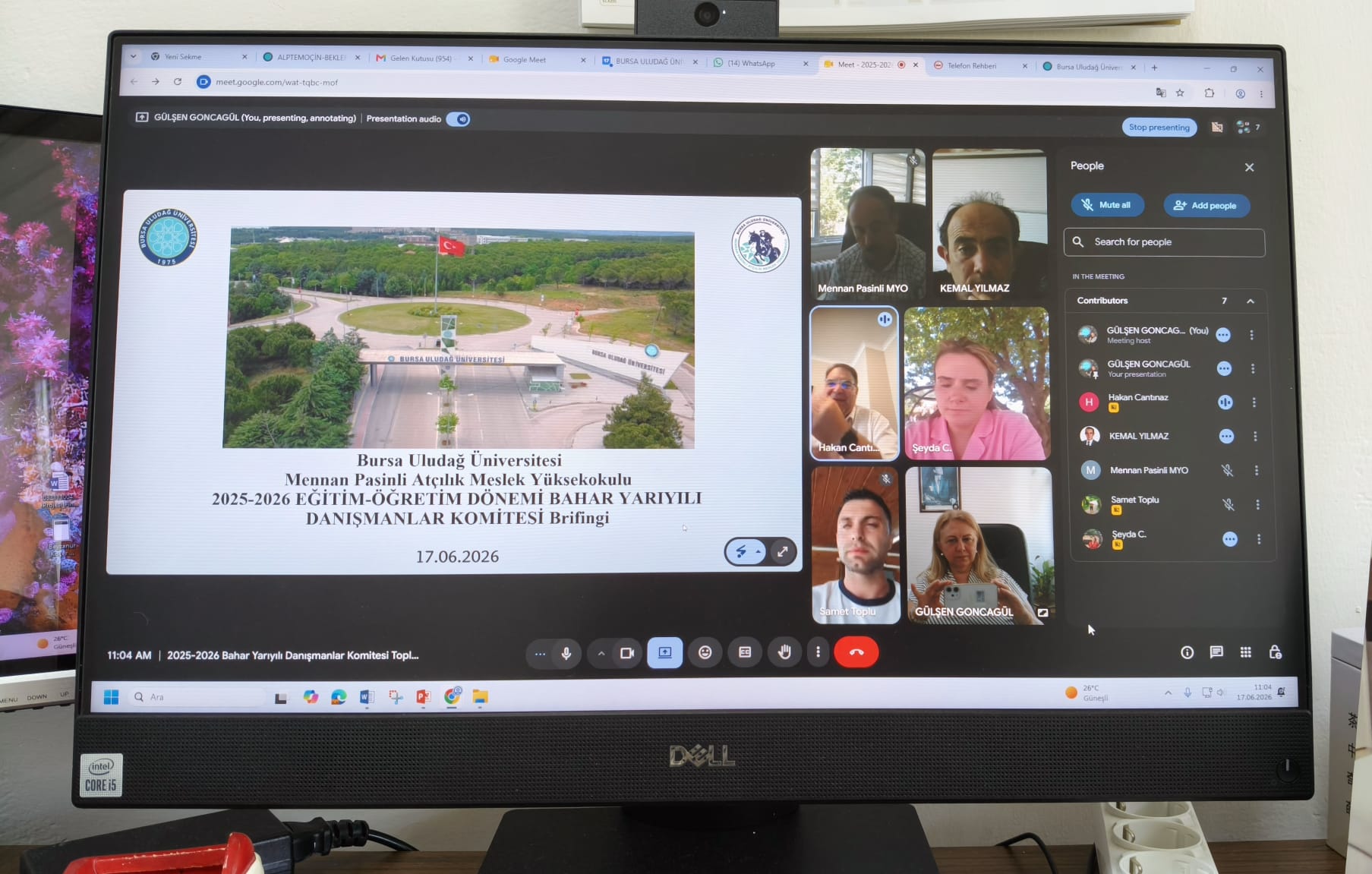Open a new browser tab
The image size is (1372, 874).
[x=1154, y=68]
